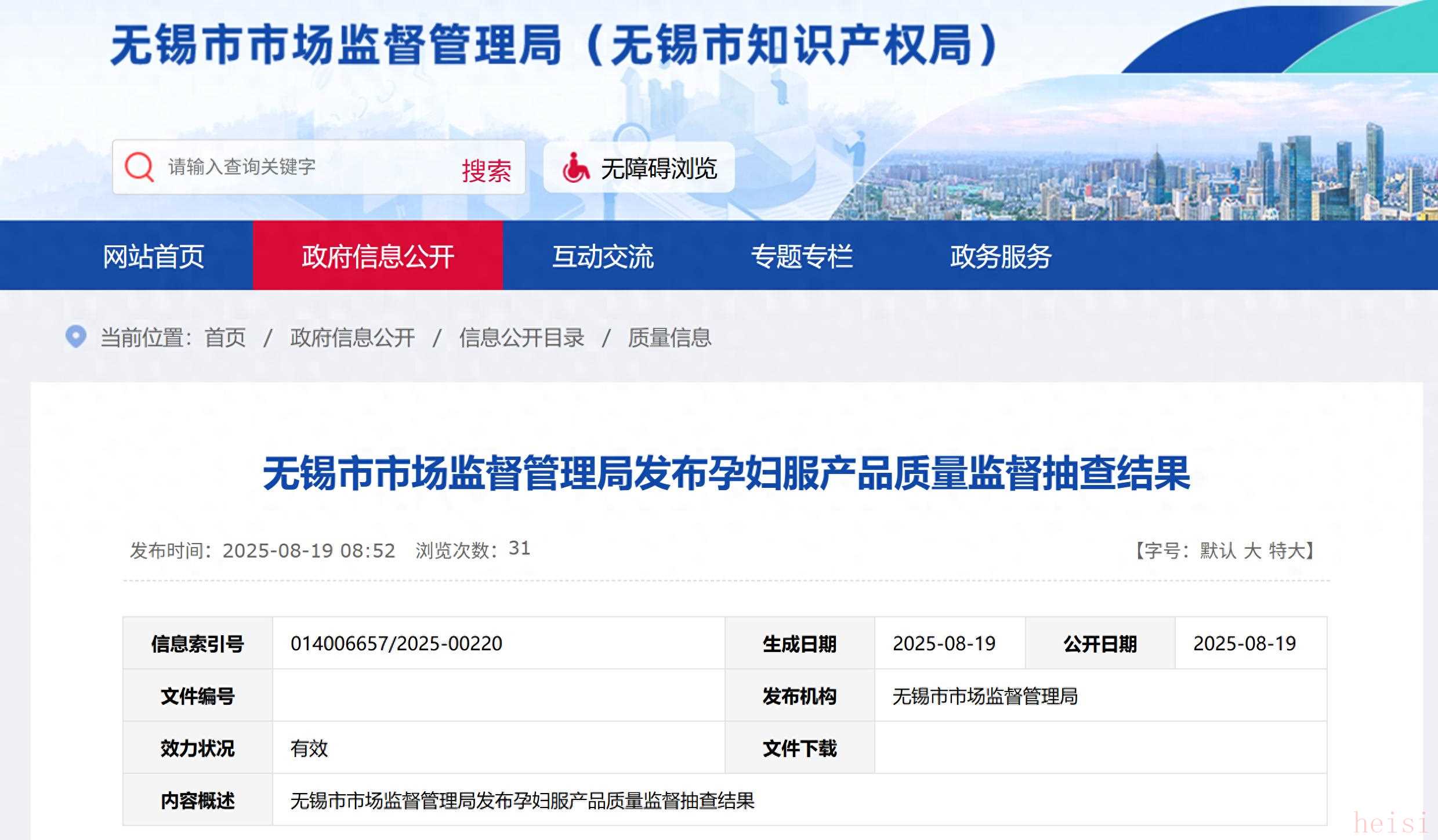
Task: Click the 效力状况 label cell
Action: coord(198,748)
